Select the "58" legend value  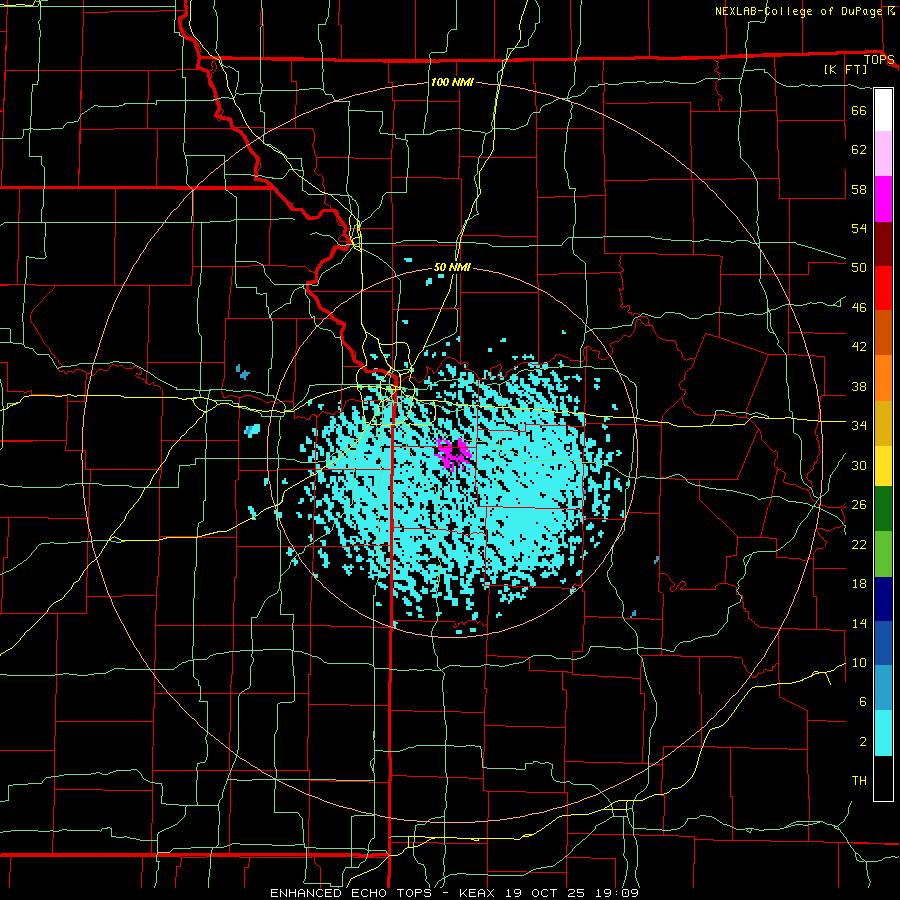(x=859, y=189)
